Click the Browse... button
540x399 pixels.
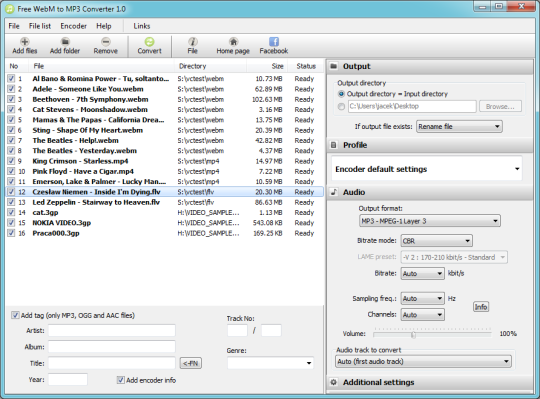pos(500,106)
